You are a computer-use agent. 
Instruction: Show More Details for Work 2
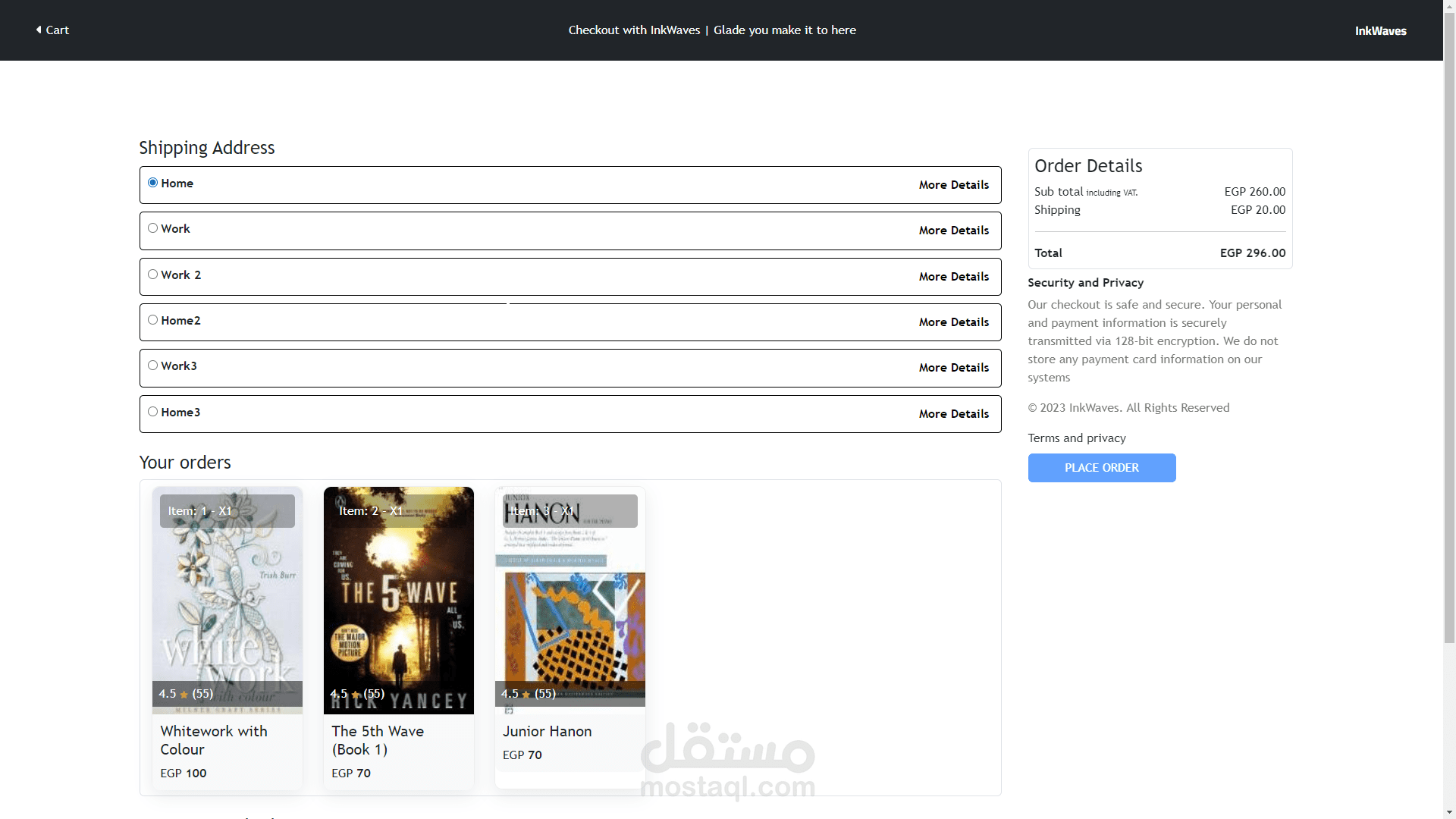coord(953,277)
